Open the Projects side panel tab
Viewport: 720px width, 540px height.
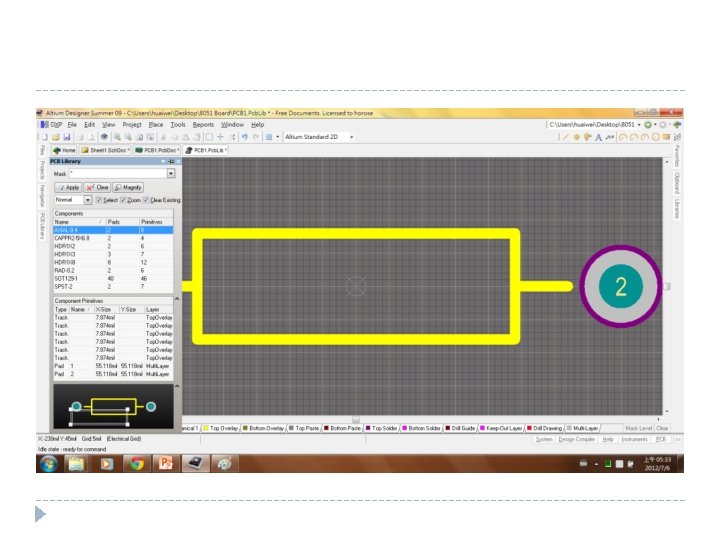coord(42,170)
